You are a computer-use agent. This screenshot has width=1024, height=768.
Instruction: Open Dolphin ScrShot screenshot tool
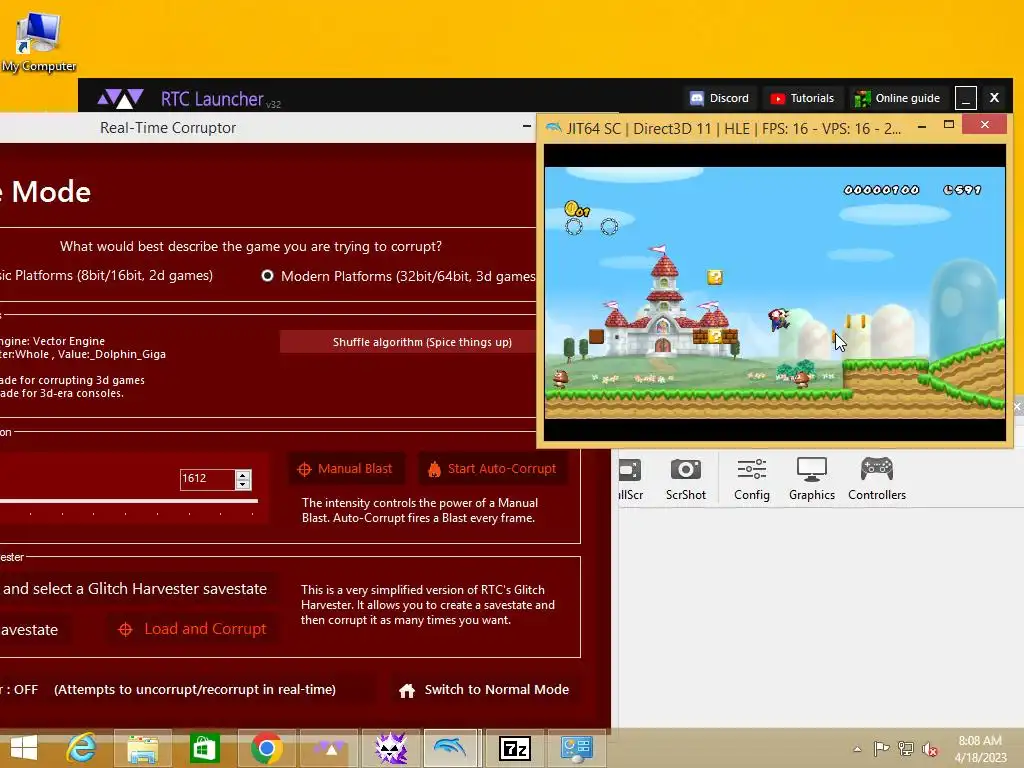[x=686, y=479]
